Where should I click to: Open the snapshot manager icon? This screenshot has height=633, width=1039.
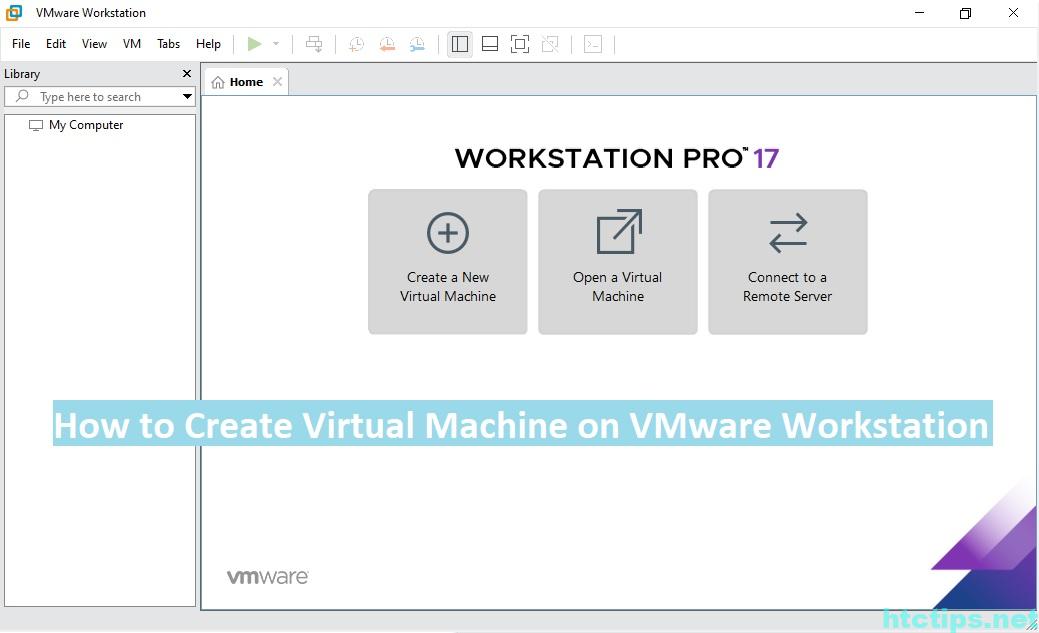pos(417,44)
